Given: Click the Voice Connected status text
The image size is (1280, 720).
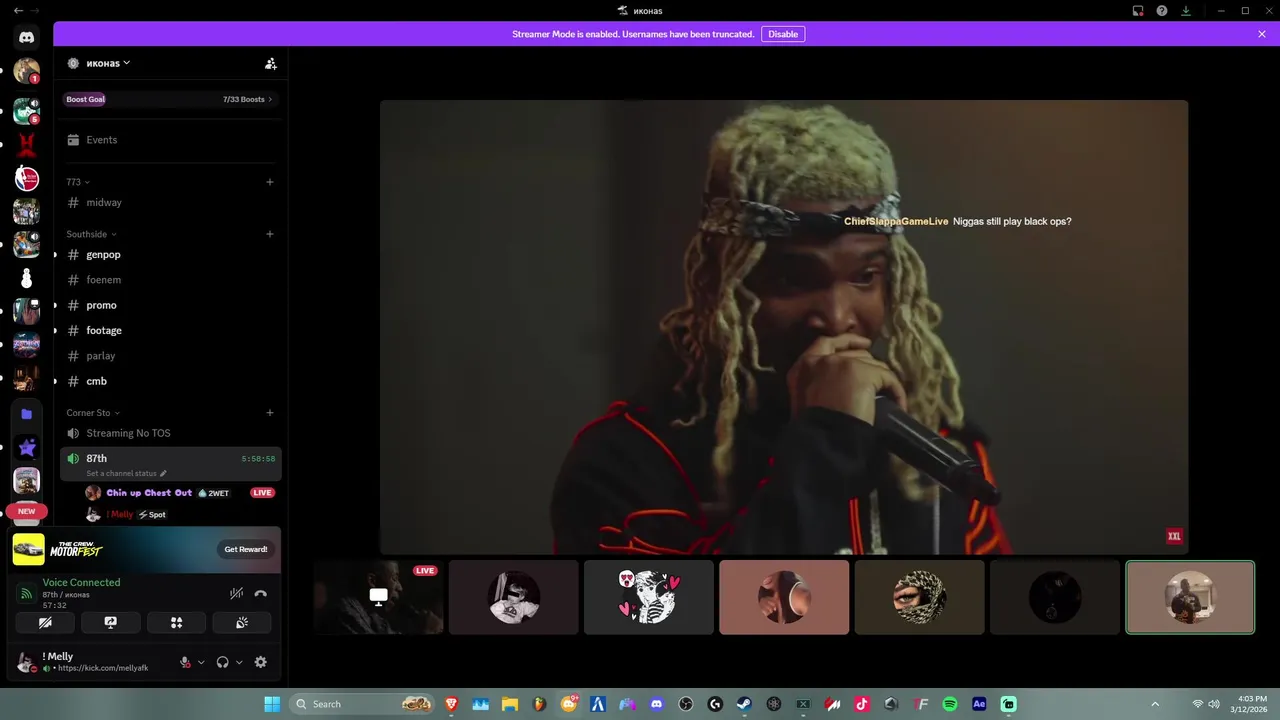Looking at the screenshot, I should click(x=81, y=582).
